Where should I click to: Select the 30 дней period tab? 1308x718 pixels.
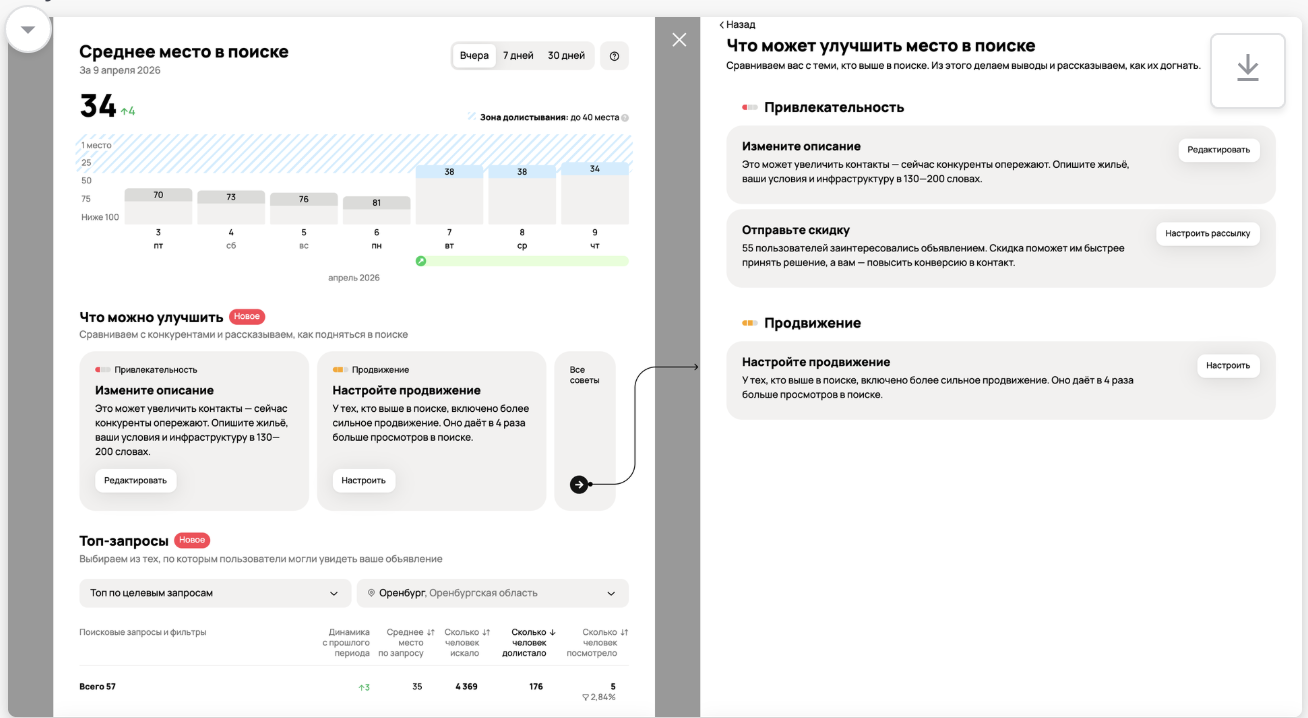(x=566, y=56)
